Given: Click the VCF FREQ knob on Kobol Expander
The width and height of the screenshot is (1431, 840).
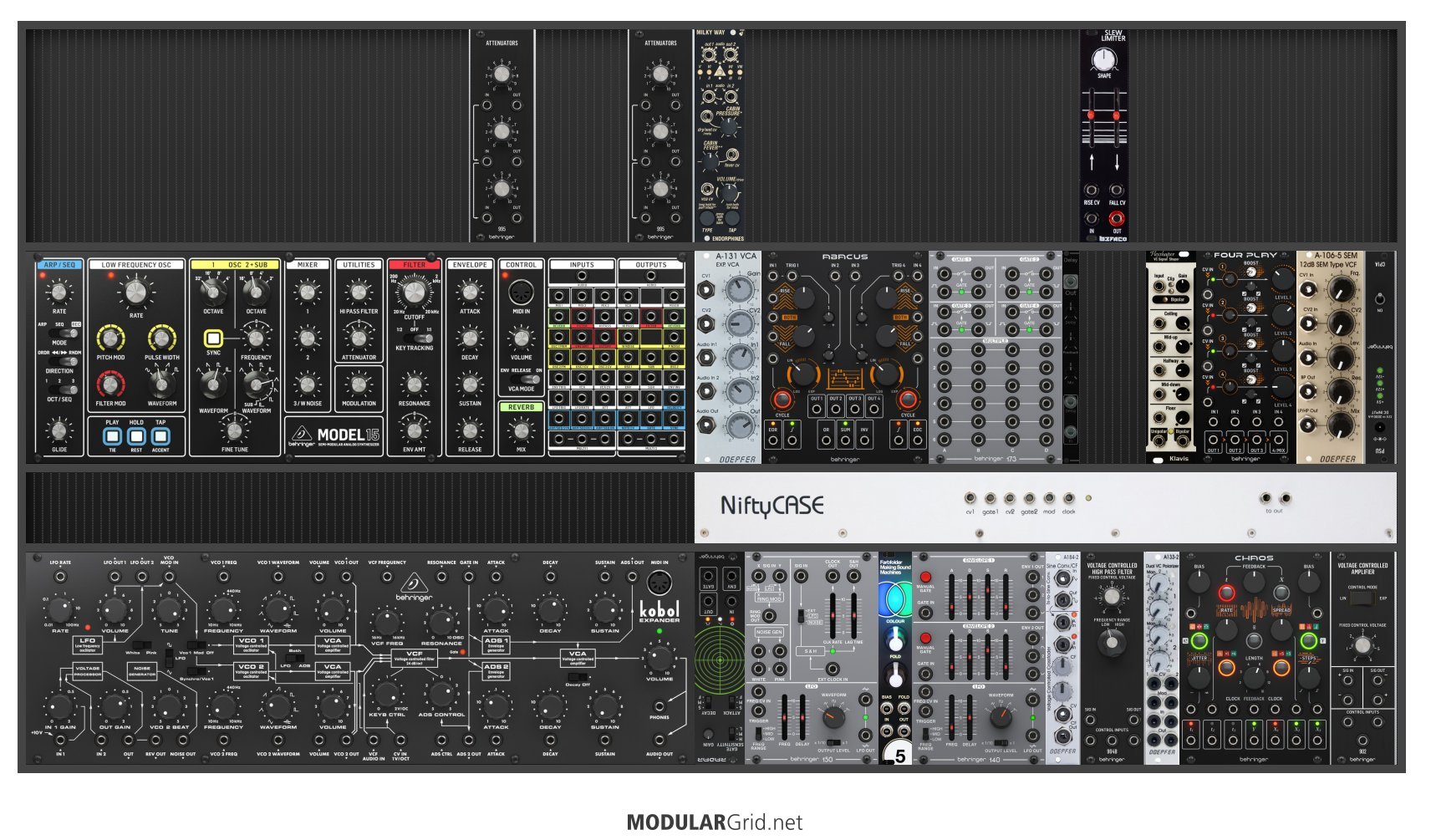Looking at the screenshot, I should click(387, 622).
